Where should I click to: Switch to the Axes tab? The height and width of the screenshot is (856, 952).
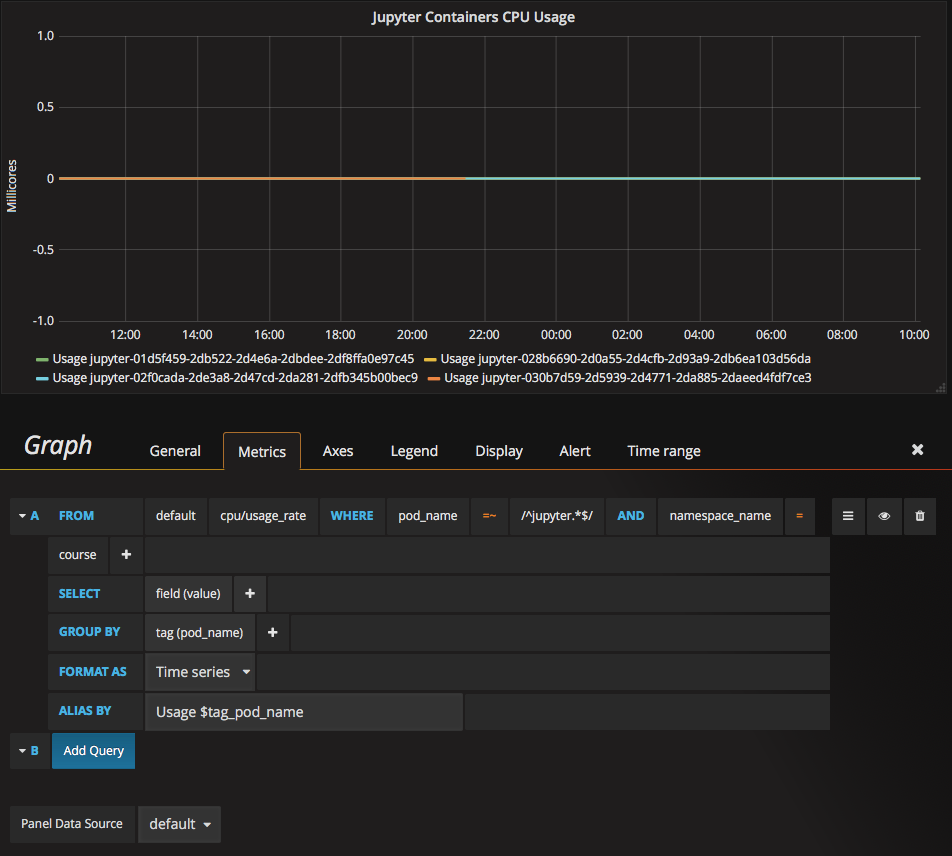click(338, 451)
